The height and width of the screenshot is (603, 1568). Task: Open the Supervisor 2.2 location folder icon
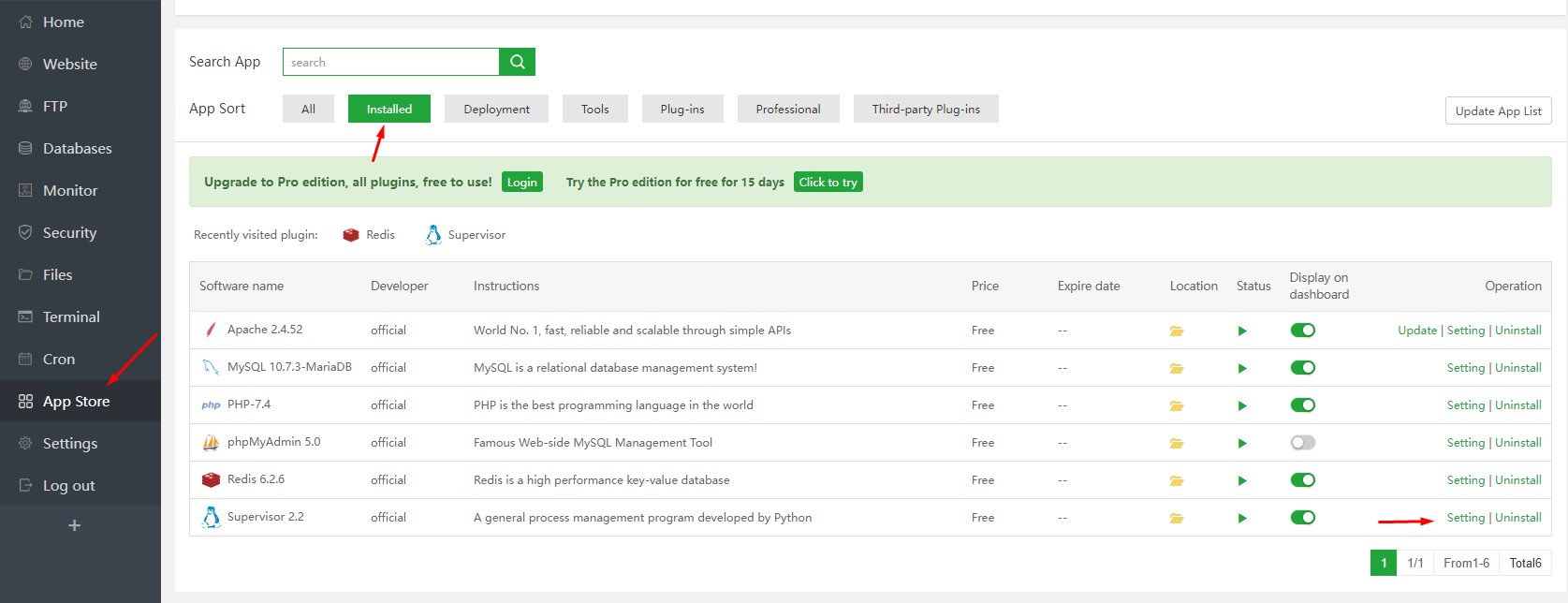[1177, 518]
